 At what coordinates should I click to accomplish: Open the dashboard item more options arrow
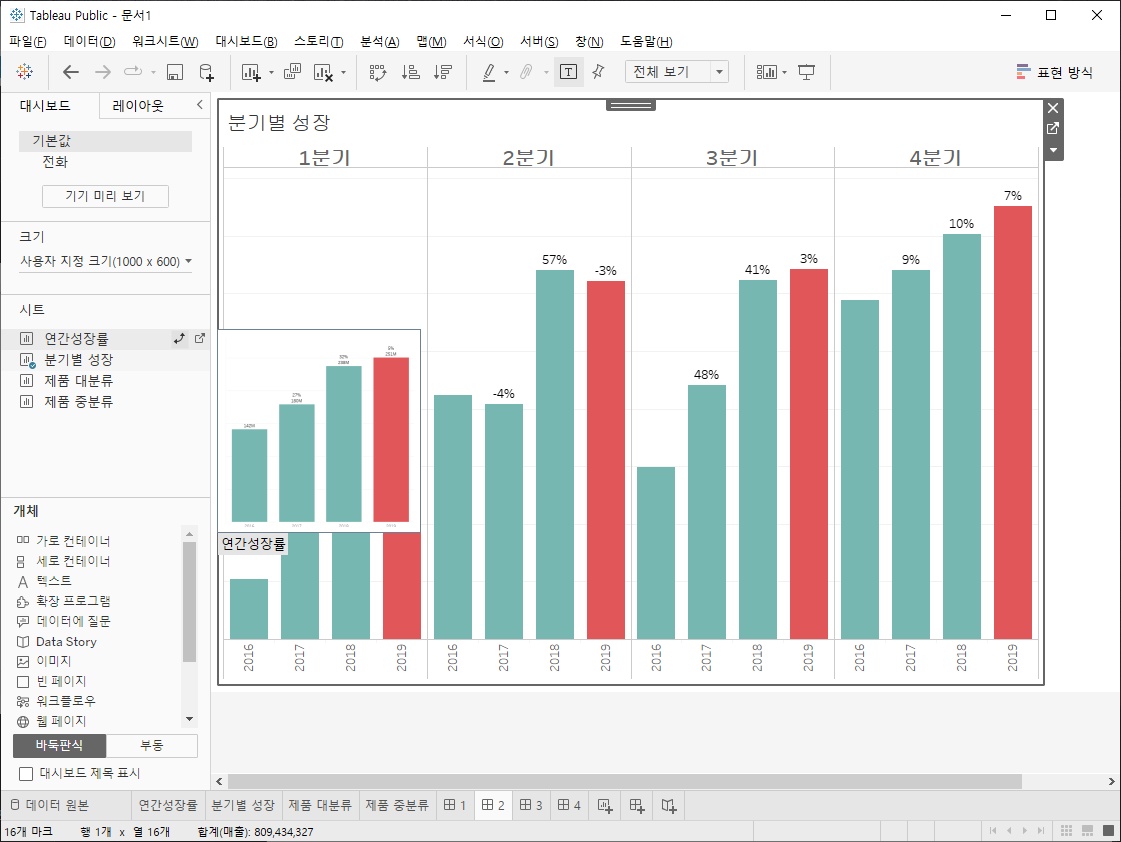point(1053,150)
